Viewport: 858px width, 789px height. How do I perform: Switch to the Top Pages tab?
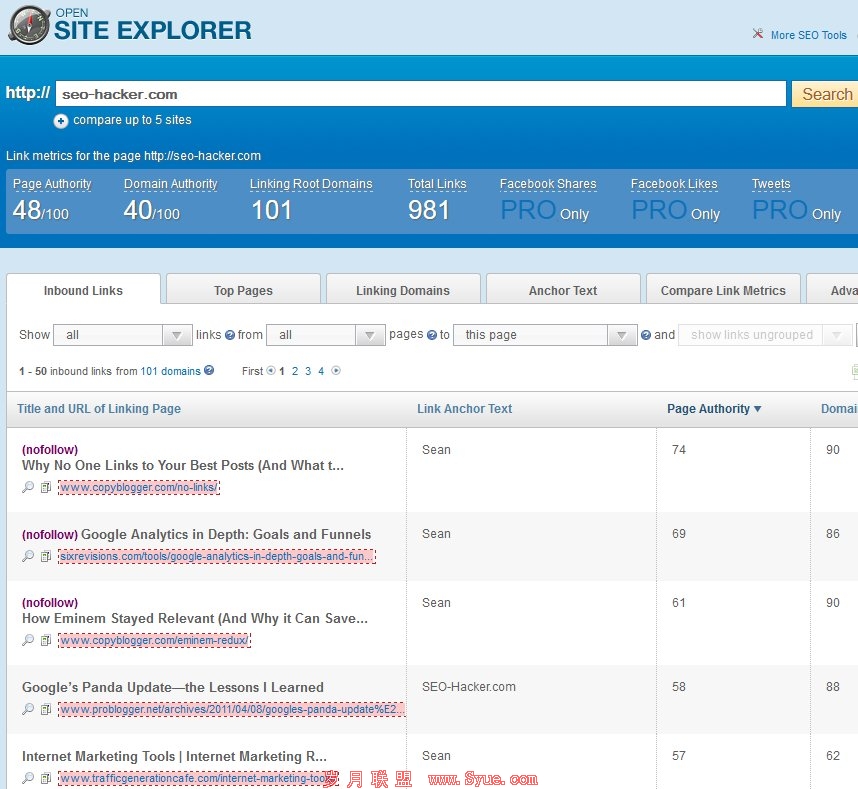click(x=243, y=290)
